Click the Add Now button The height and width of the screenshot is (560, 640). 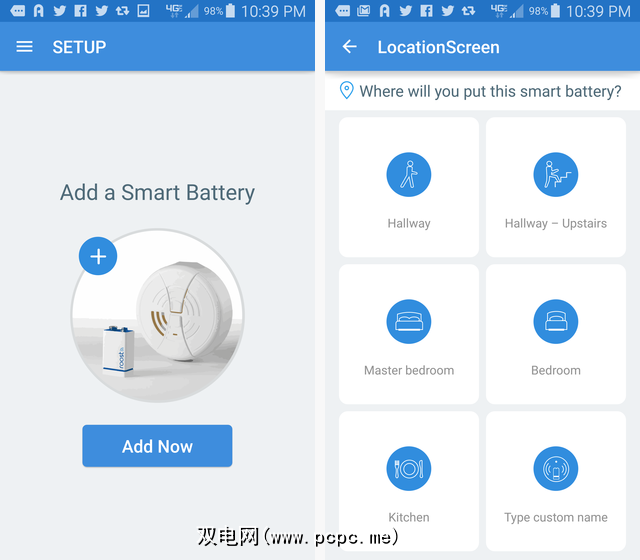157,446
